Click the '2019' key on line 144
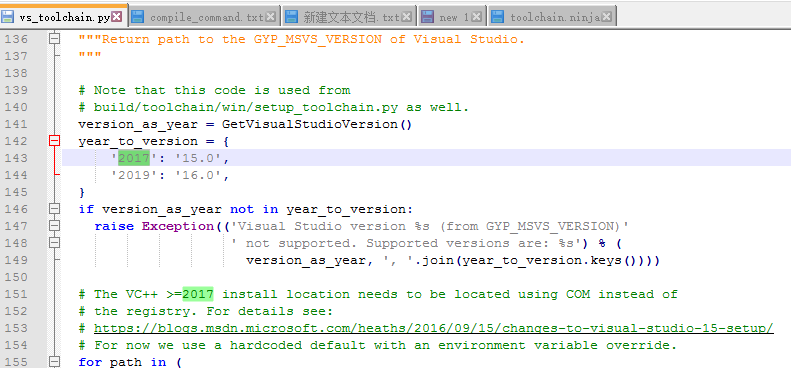This screenshot has height=368, width=791. pos(134,175)
